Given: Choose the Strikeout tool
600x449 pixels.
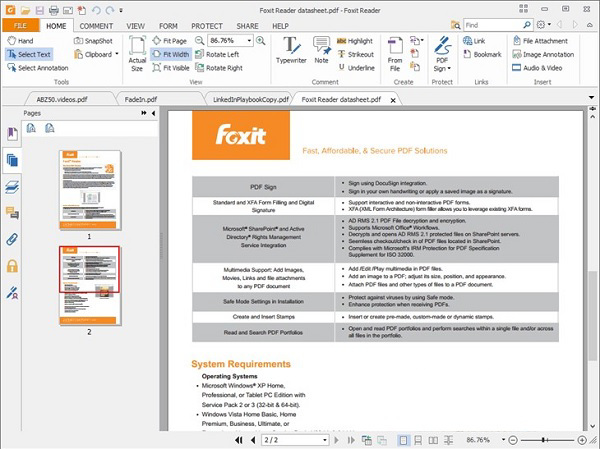Looking at the screenshot, I should (x=355, y=54).
